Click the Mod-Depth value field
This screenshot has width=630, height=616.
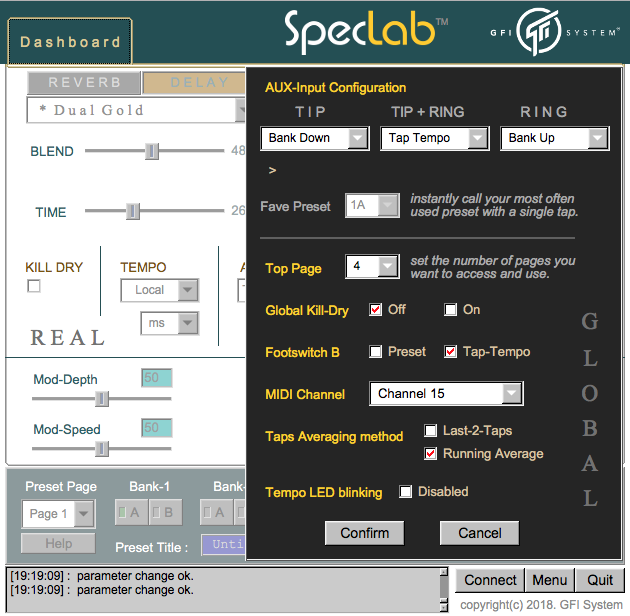click(157, 378)
